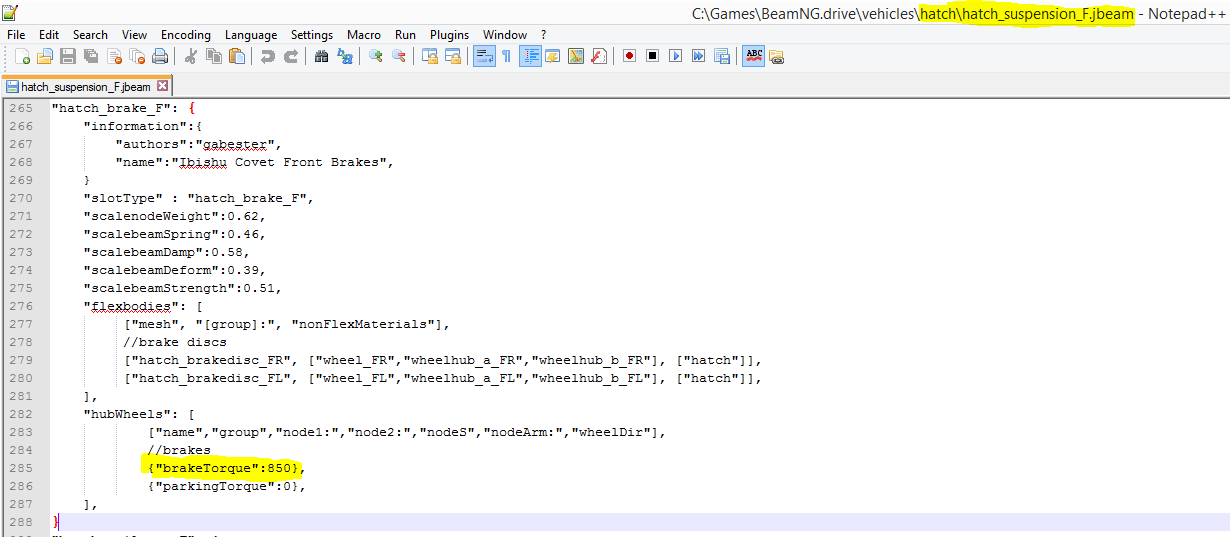Zoom in using the magnifier plus icon

(375, 56)
